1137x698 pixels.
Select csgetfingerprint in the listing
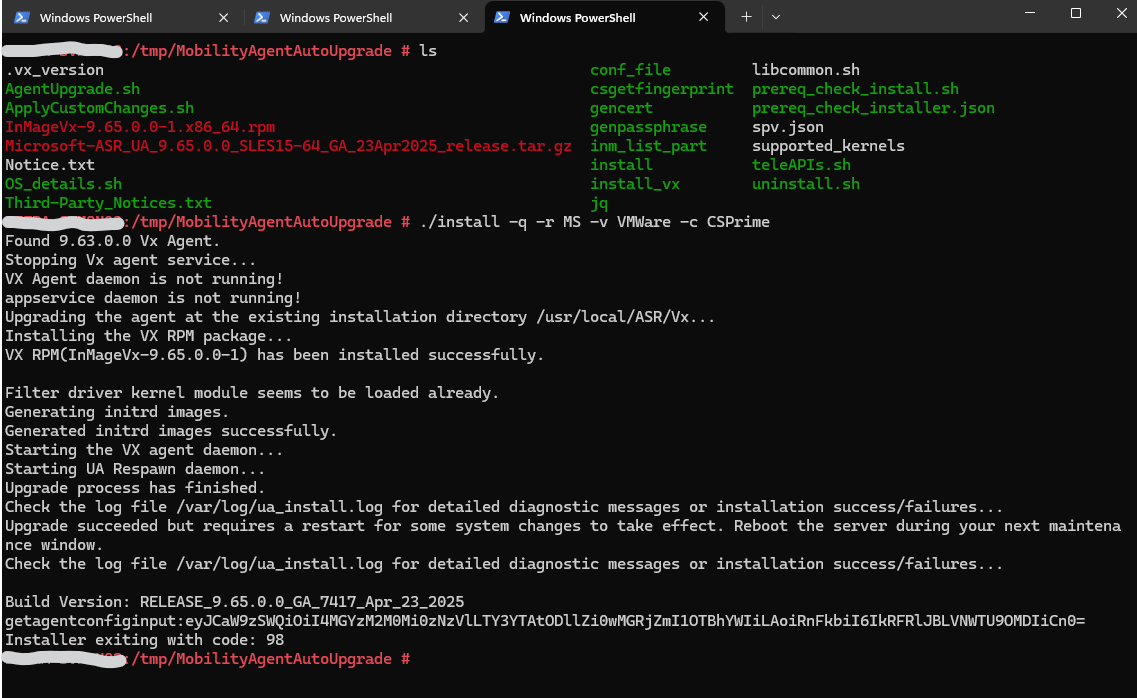(x=661, y=89)
